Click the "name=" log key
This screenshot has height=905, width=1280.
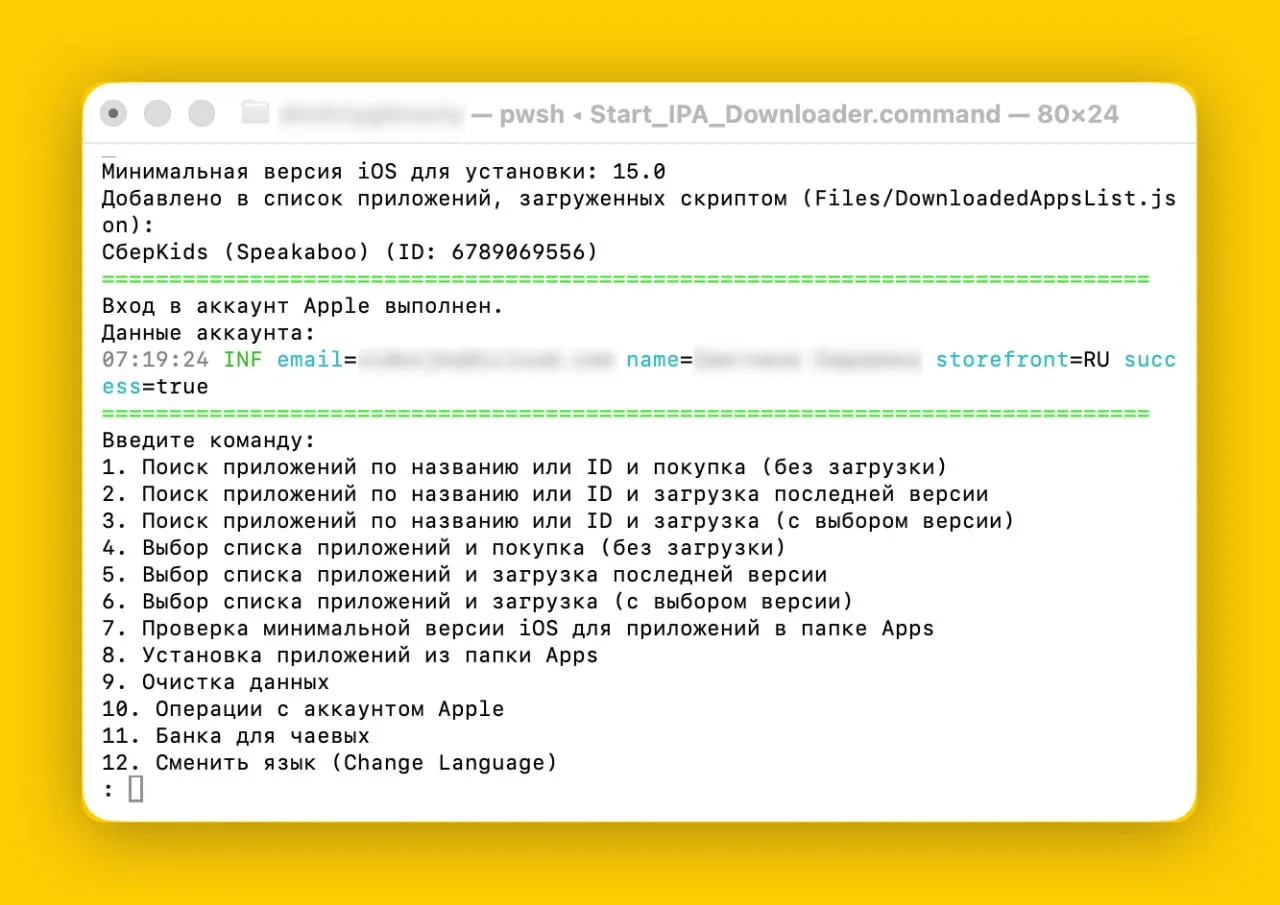(659, 360)
